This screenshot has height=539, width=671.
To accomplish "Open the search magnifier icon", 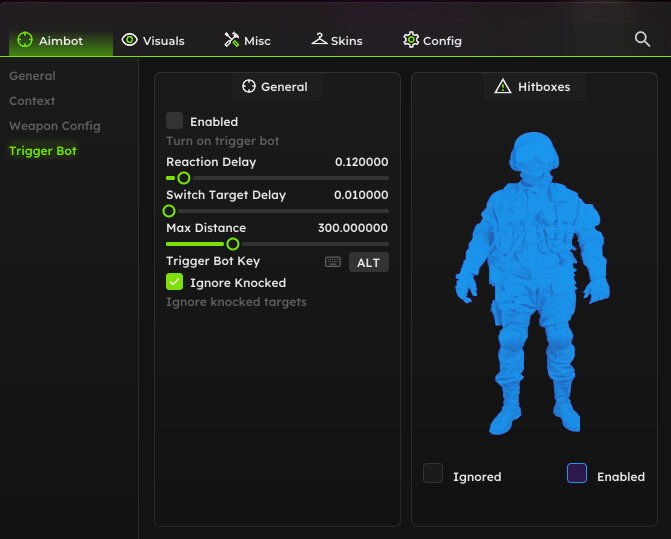I will click(x=642, y=39).
